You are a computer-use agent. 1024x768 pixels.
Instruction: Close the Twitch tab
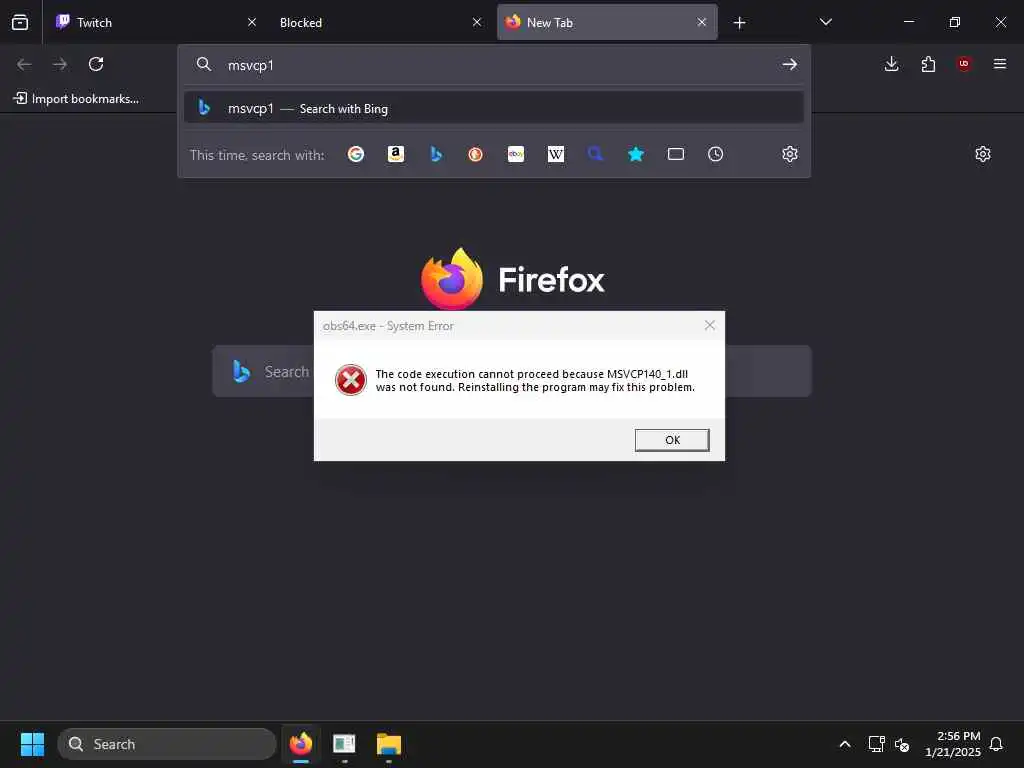[x=251, y=22]
